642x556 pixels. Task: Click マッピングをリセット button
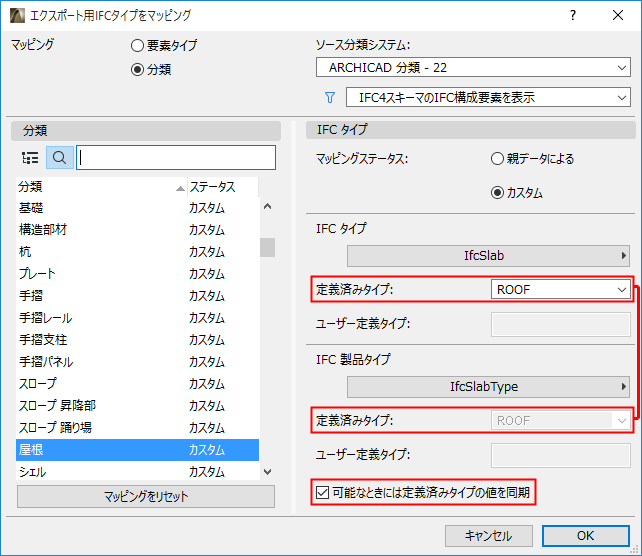[x=146, y=497]
